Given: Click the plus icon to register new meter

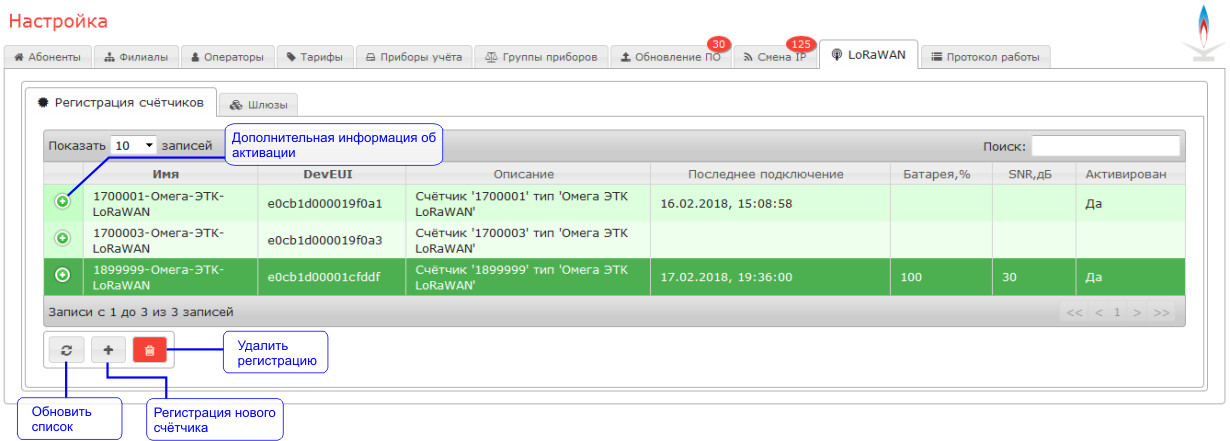Looking at the screenshot, I should pyautogui.click(x=108, y=351).
